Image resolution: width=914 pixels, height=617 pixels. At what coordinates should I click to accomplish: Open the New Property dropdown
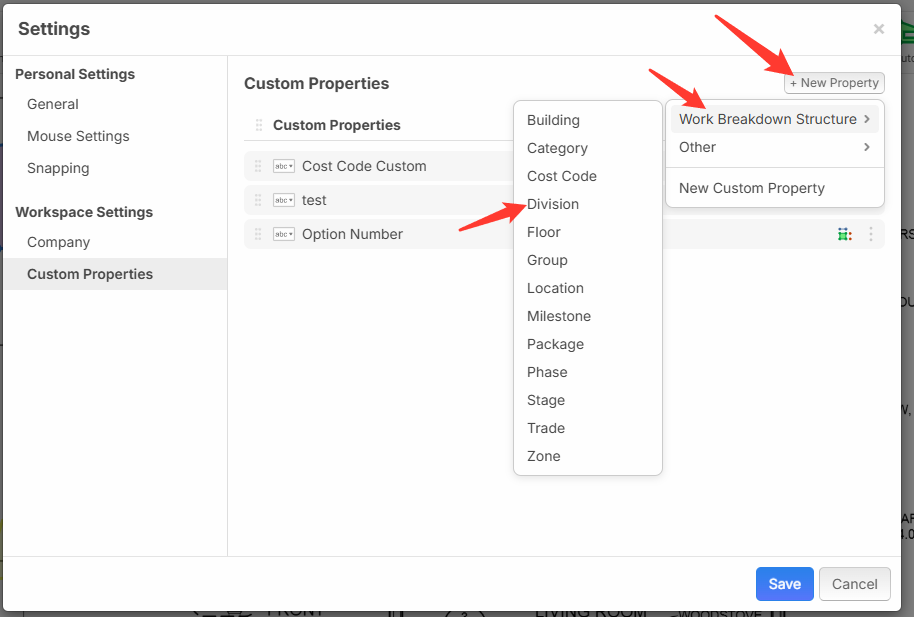pos(834,83)
